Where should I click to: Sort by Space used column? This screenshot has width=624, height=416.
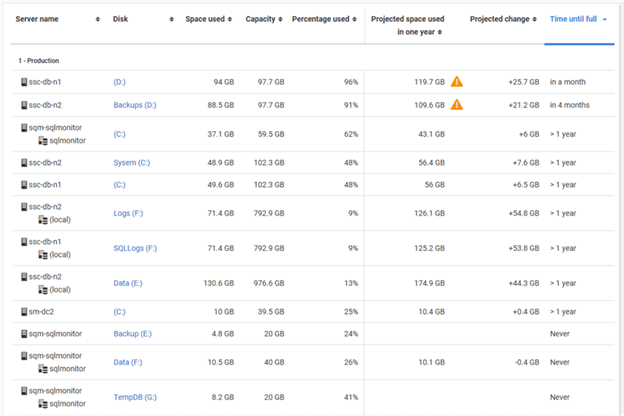click(209, 19)
